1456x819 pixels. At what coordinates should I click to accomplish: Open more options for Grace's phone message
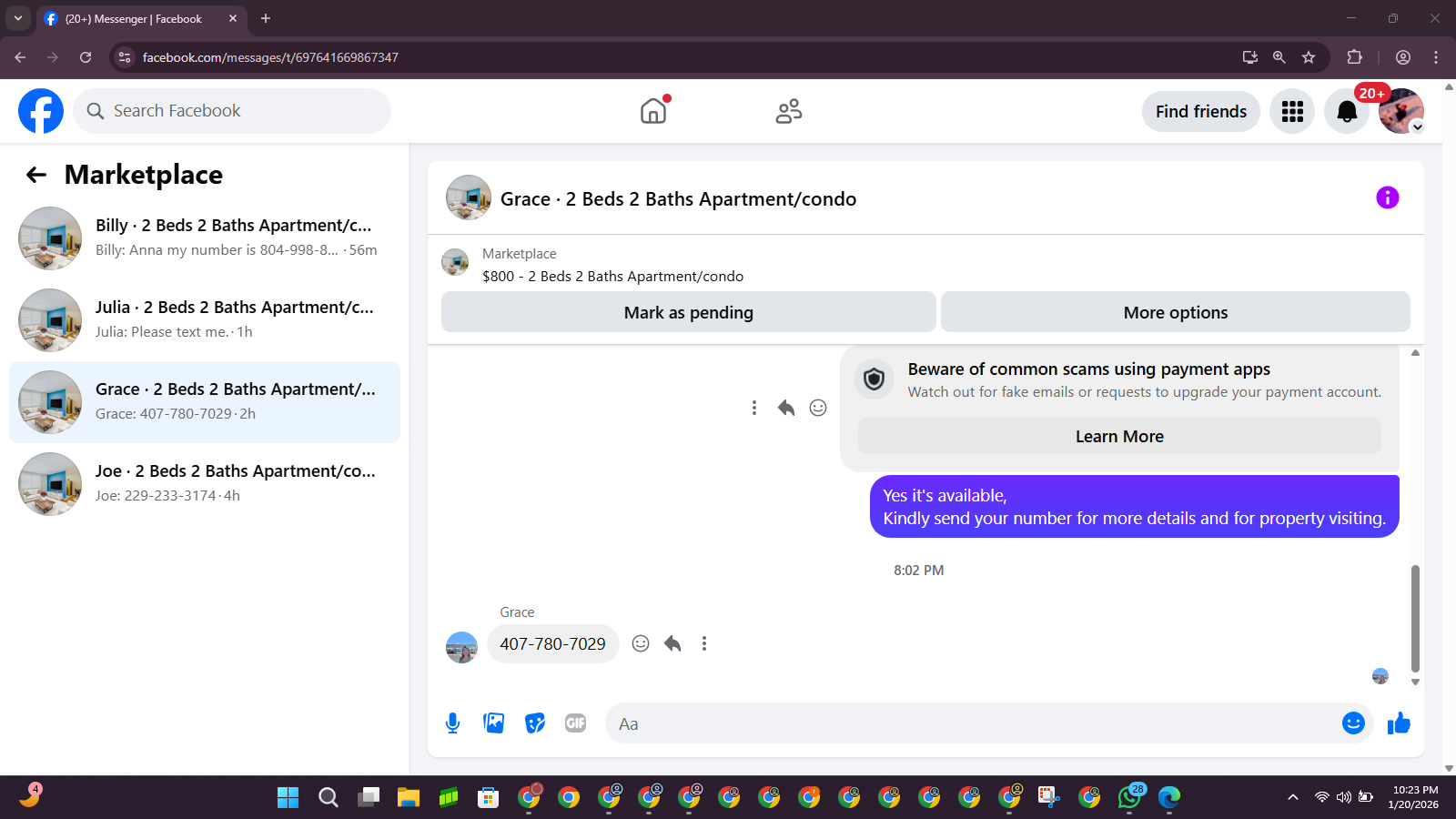point(704,643)
